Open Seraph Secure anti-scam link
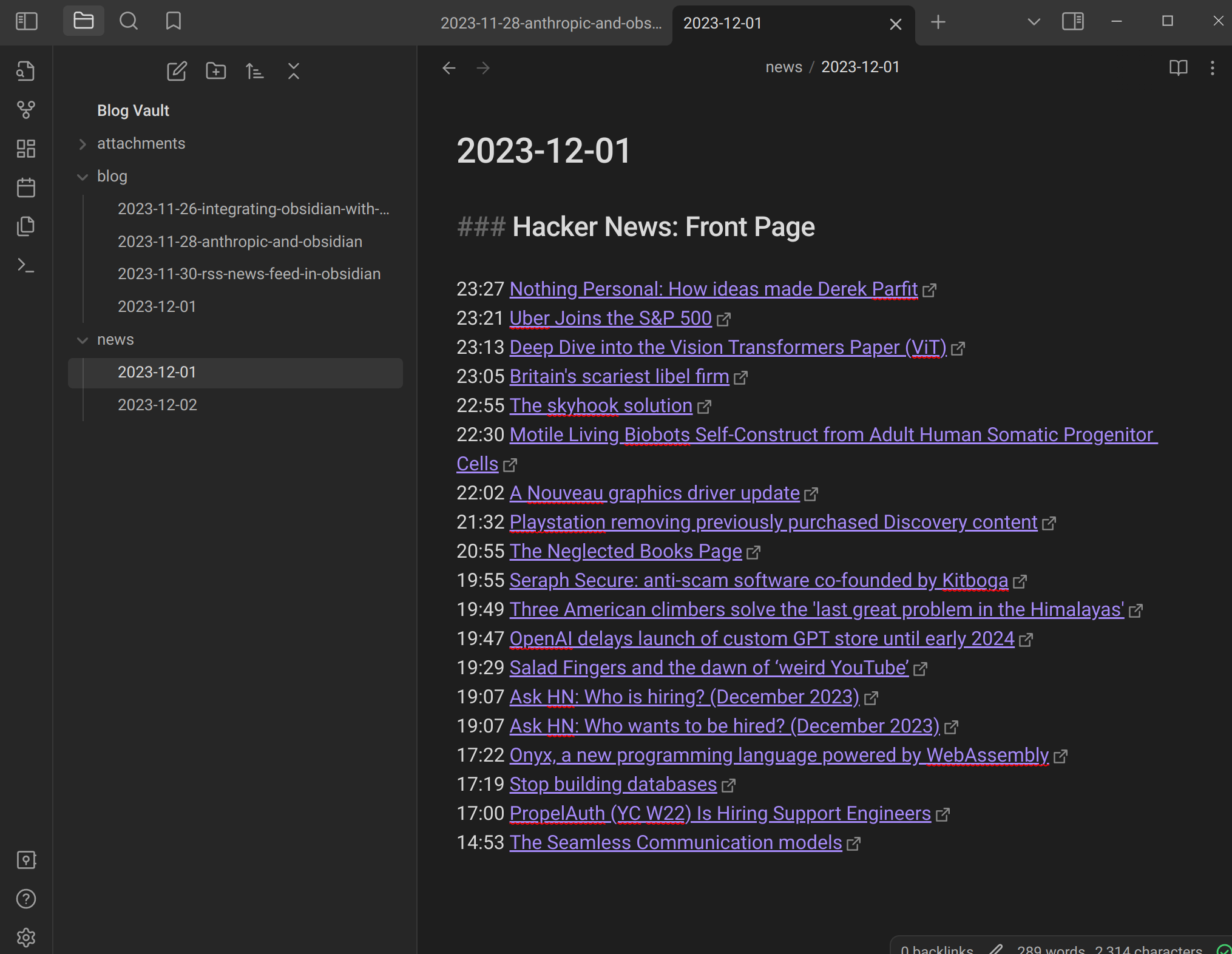 (759, 580)
